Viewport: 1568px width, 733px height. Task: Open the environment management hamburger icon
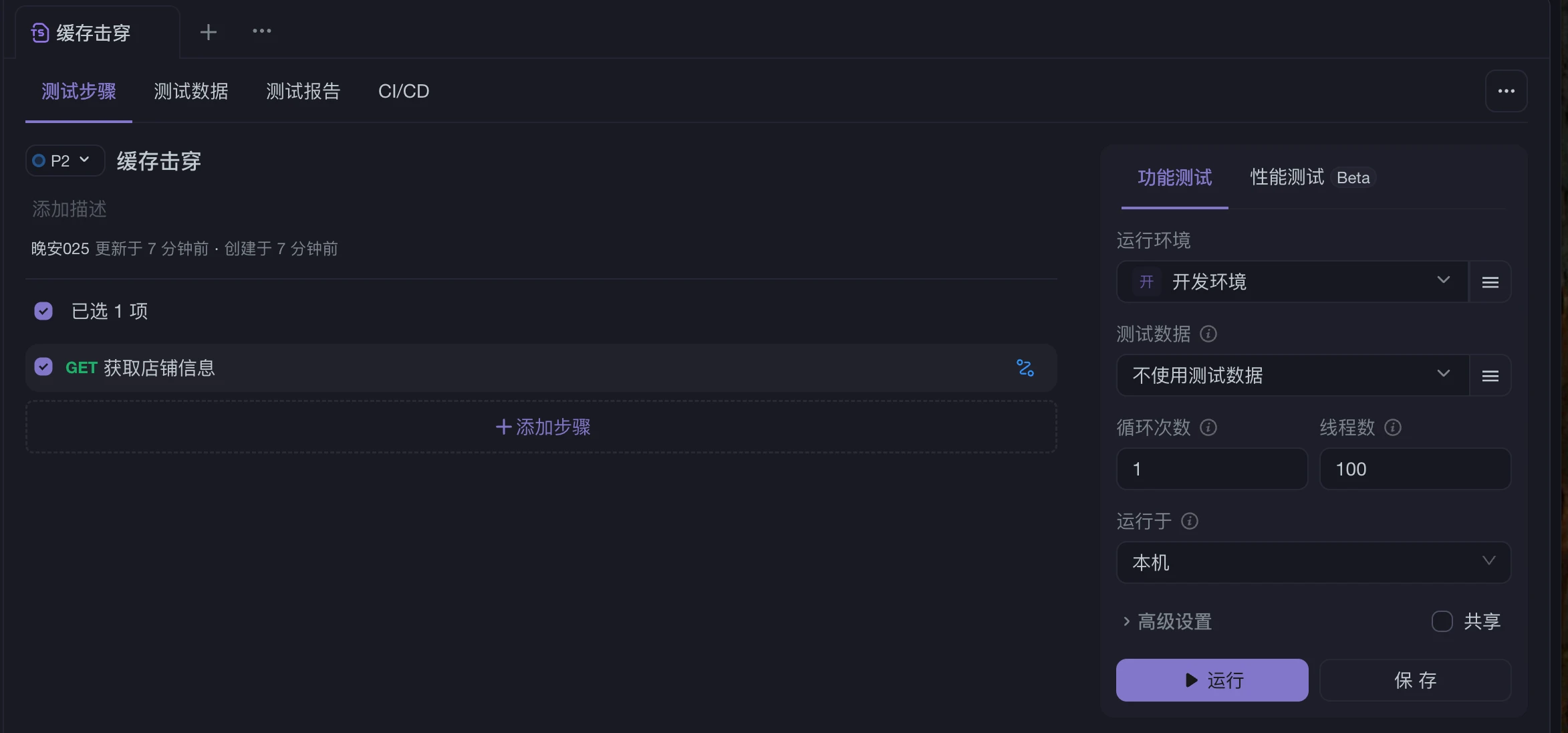(x=1490, y=282)
